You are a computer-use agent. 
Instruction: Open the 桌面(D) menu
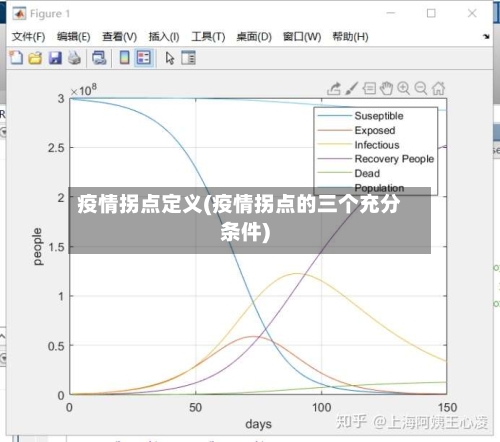pyautogui.click(x=254, y=37)
